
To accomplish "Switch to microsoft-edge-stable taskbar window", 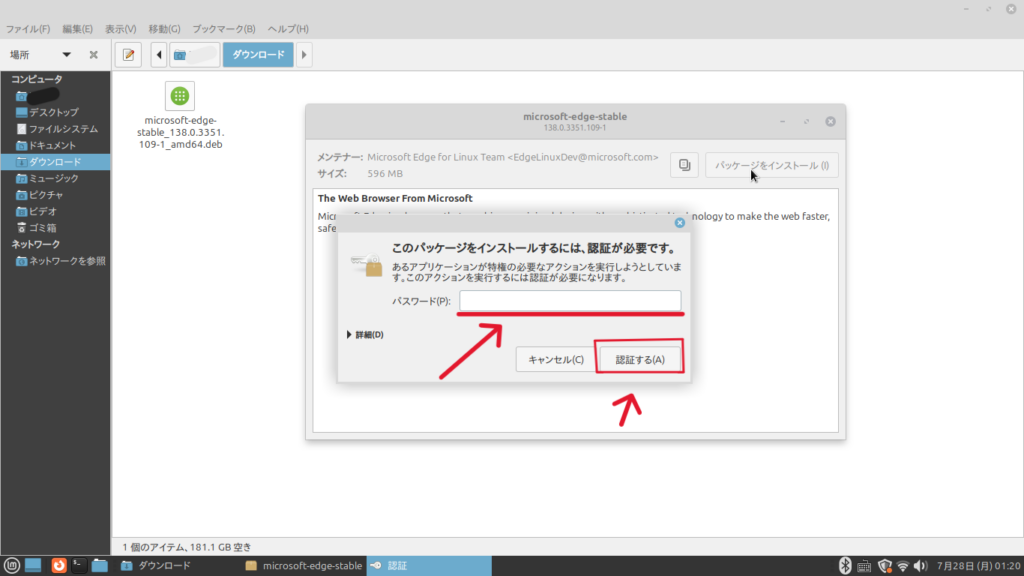I will pyautogui.click(x=304, y=566).
